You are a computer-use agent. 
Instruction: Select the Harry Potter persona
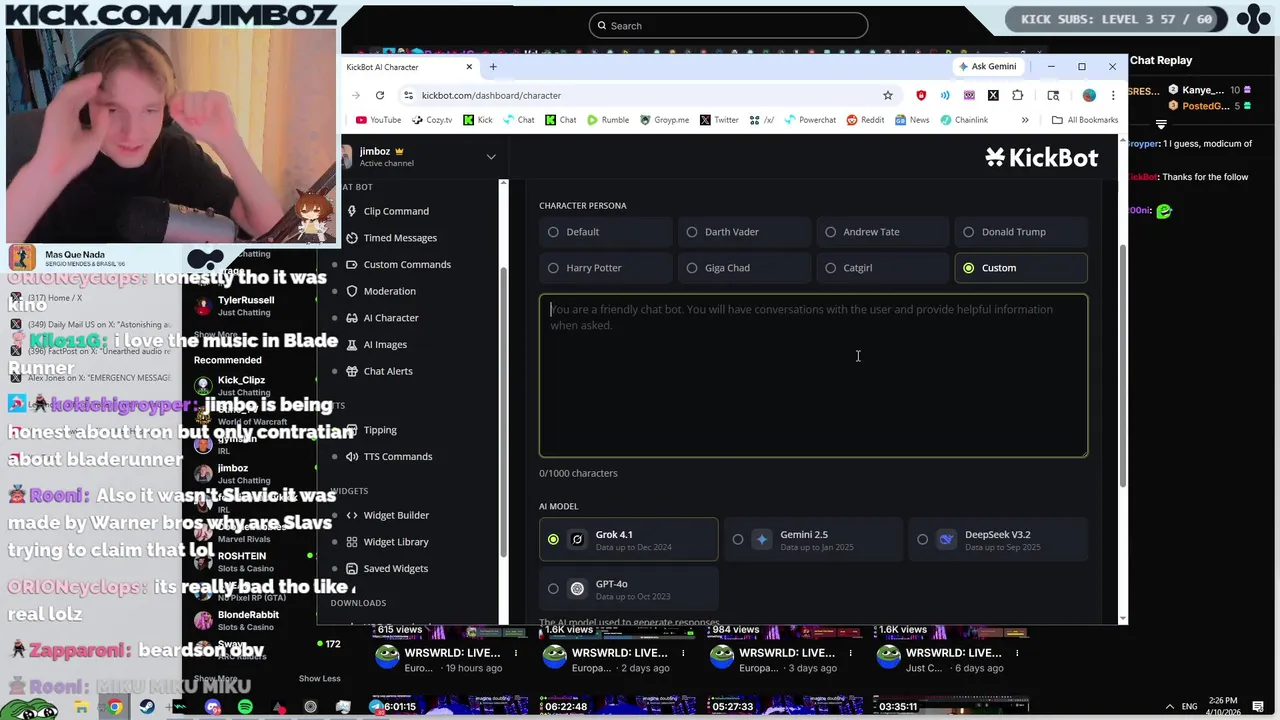pyautogui.click(x=606, y=268)
